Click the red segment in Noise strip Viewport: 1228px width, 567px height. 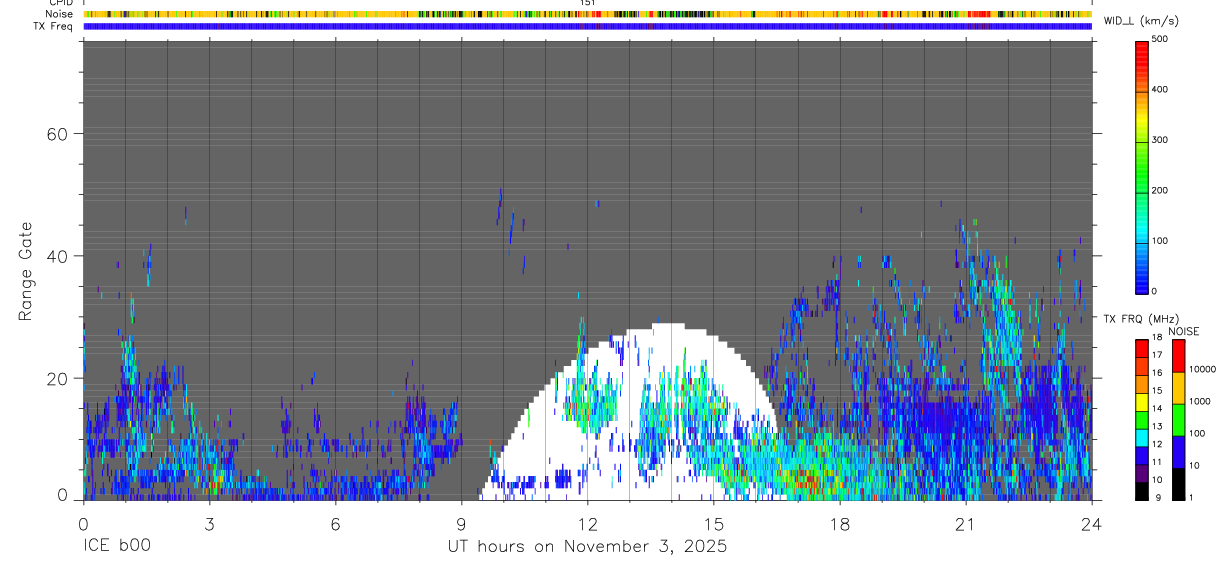[x=979, y=15]
